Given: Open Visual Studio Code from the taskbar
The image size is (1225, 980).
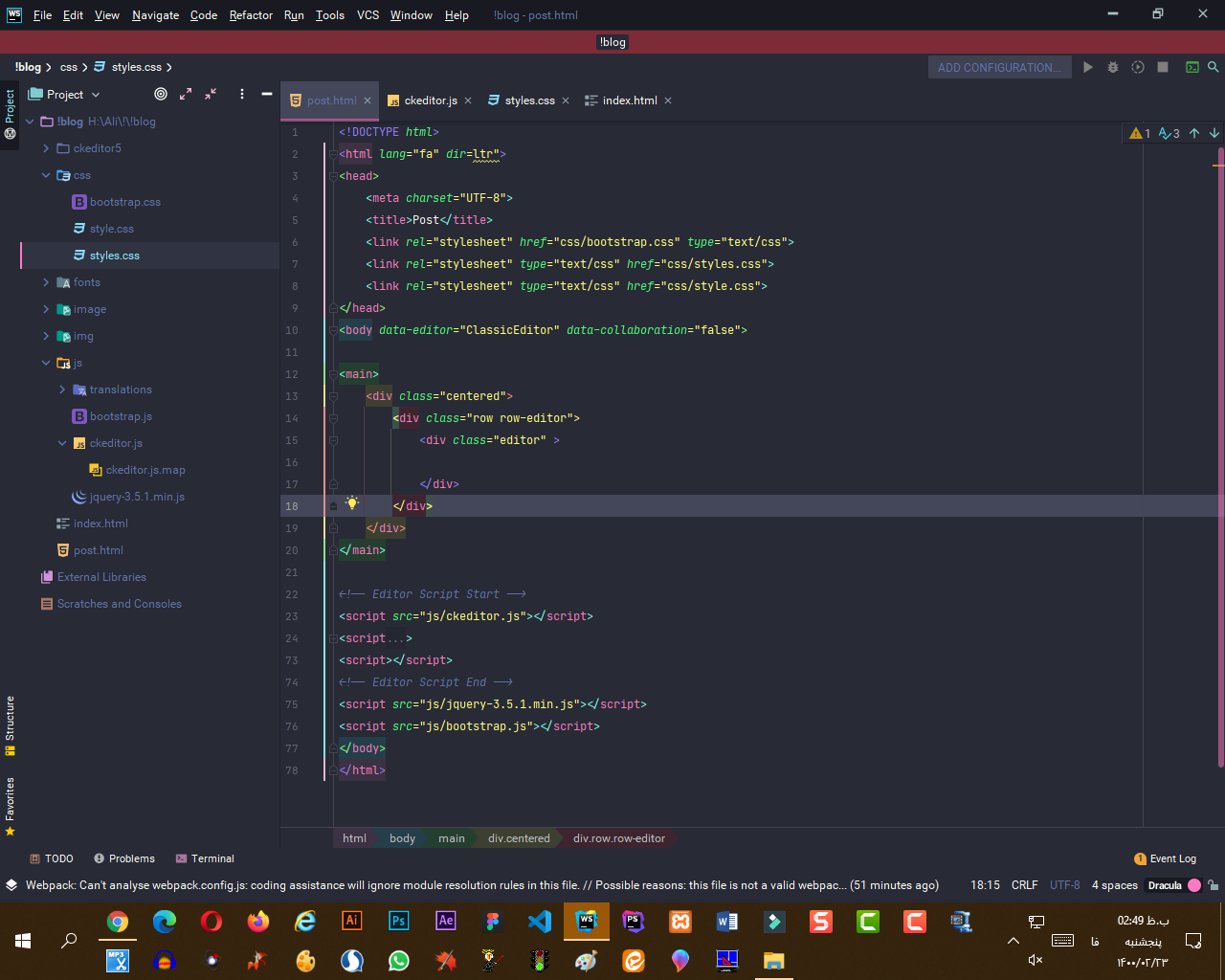Looking at the screenshot, I should coord(540,922).
